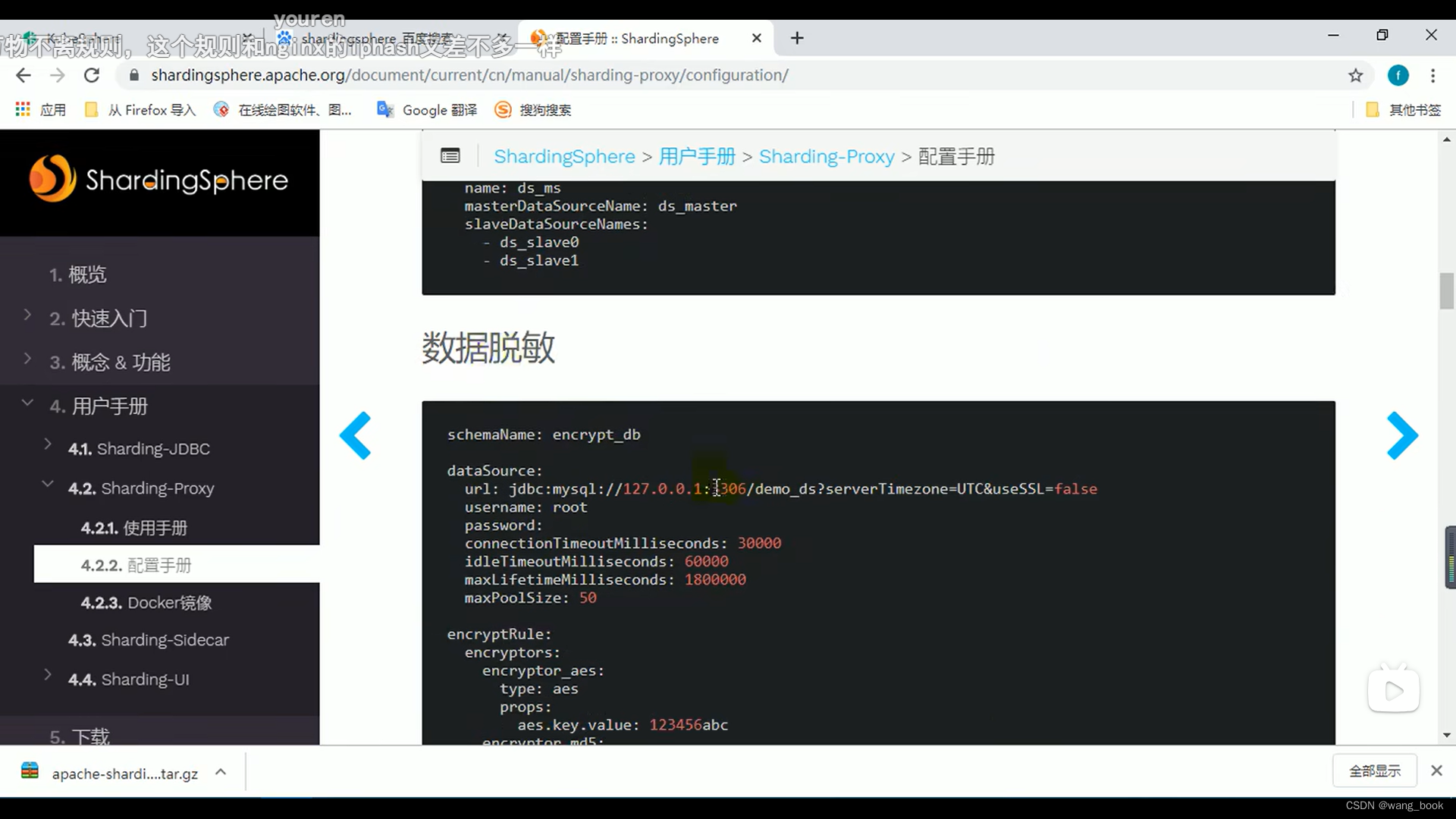Collapse the 4. 用户手册 chevron
Viewport: 1456px width, 819px height.
[27, 403]
